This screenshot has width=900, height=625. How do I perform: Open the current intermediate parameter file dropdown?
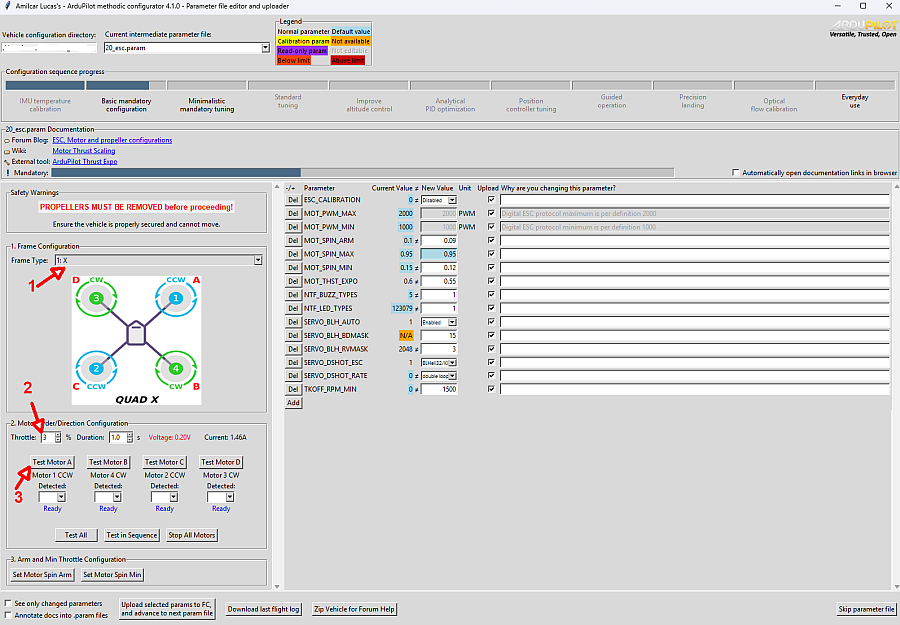265,48
